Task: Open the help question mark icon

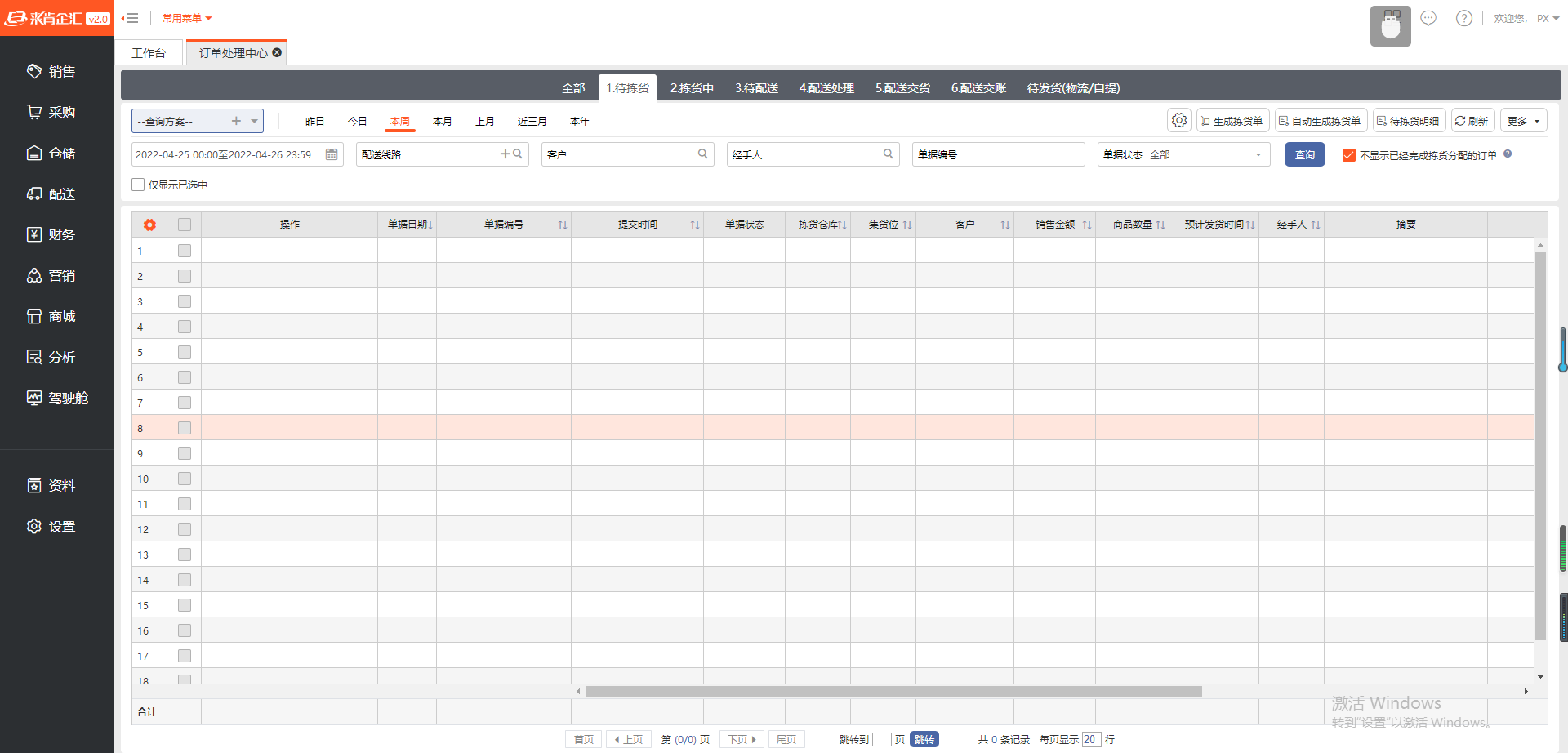Action: pos(1463,18)
